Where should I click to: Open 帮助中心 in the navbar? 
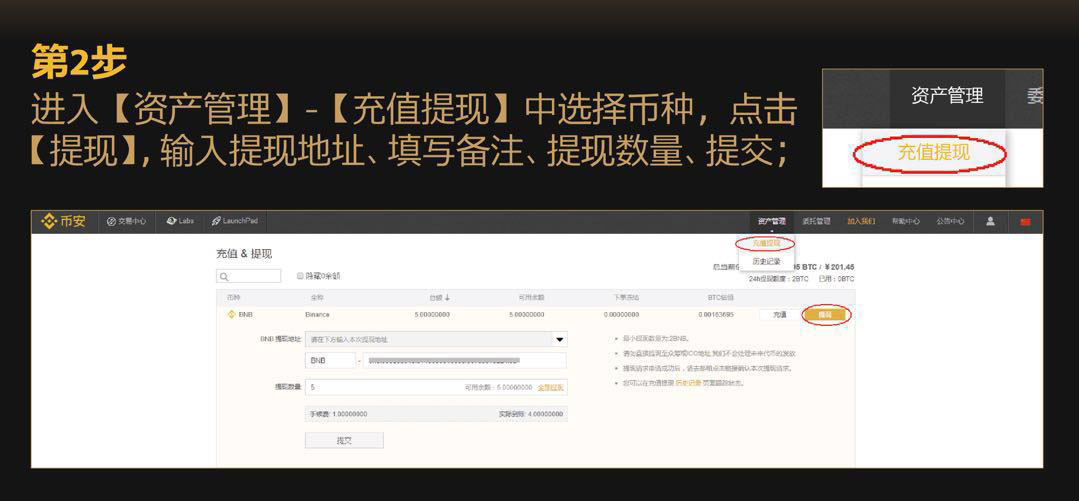906,222
